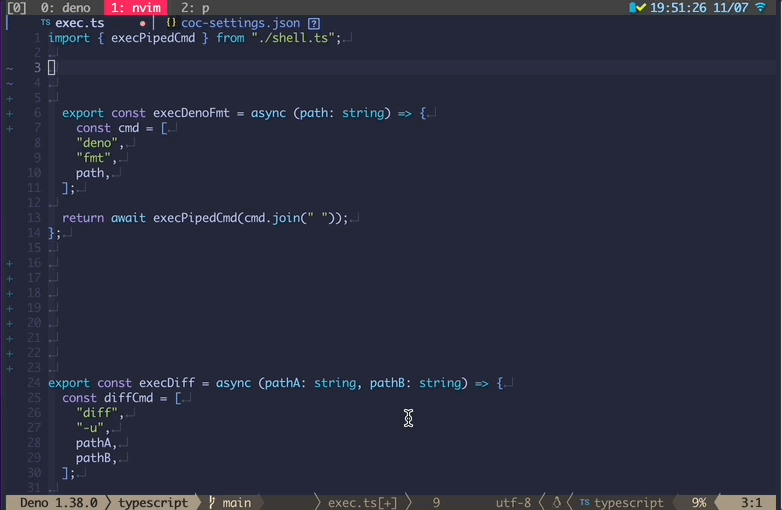This screenshot has height=510, width=782.
Task: Click the number 9 in statusline
Action: [x=436, y=503]
